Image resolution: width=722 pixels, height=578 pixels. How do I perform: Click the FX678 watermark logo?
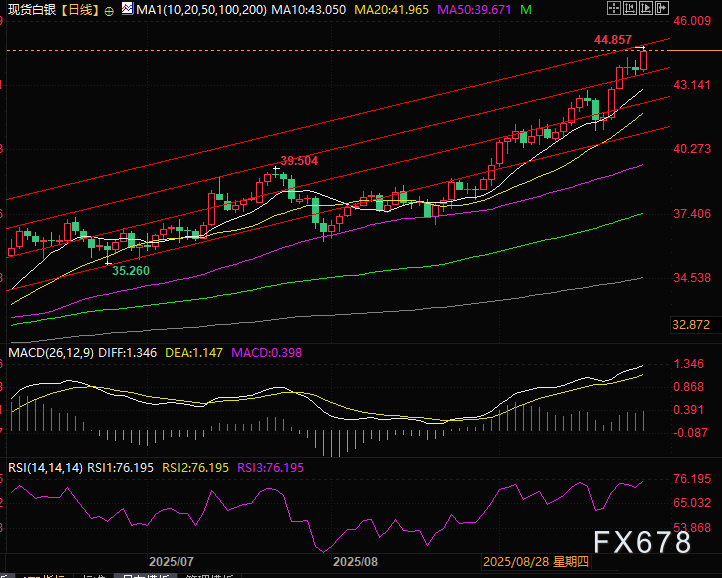pyautogui.click(x=641, y=543)
